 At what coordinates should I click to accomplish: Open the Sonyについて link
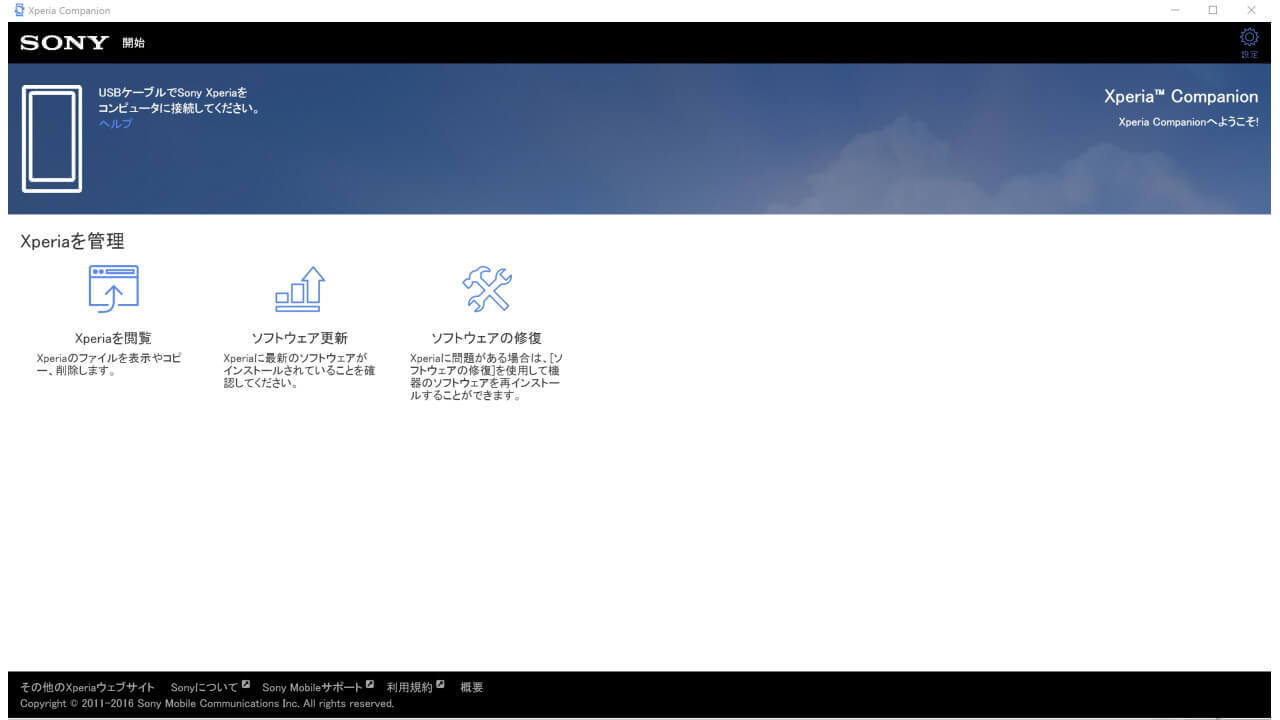coord(205,687)
